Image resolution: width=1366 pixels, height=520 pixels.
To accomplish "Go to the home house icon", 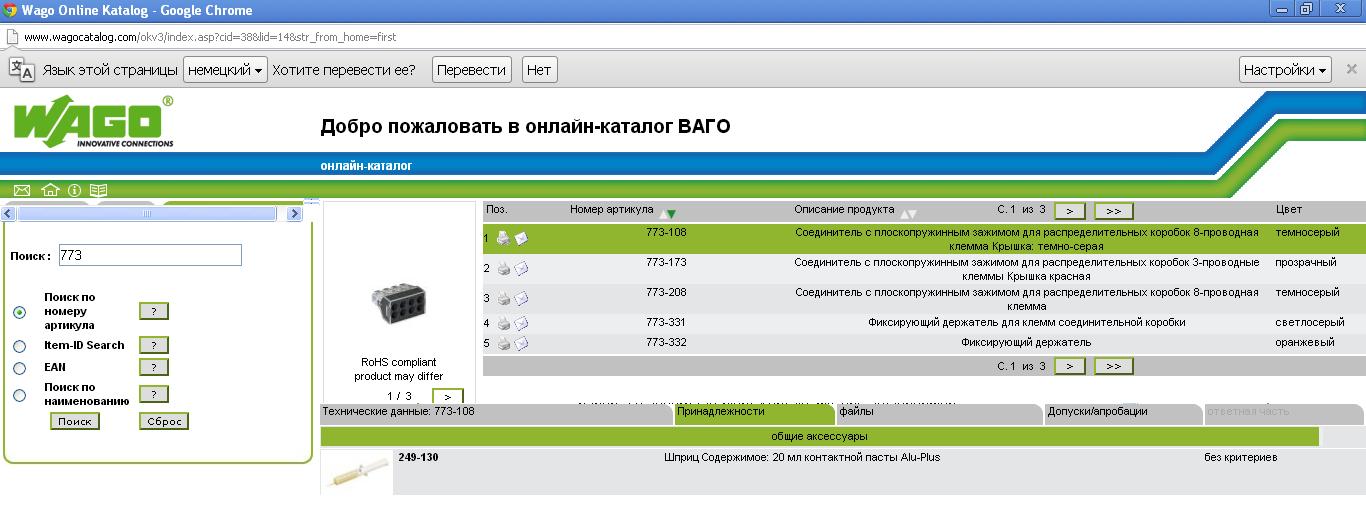I will (50, 190).
